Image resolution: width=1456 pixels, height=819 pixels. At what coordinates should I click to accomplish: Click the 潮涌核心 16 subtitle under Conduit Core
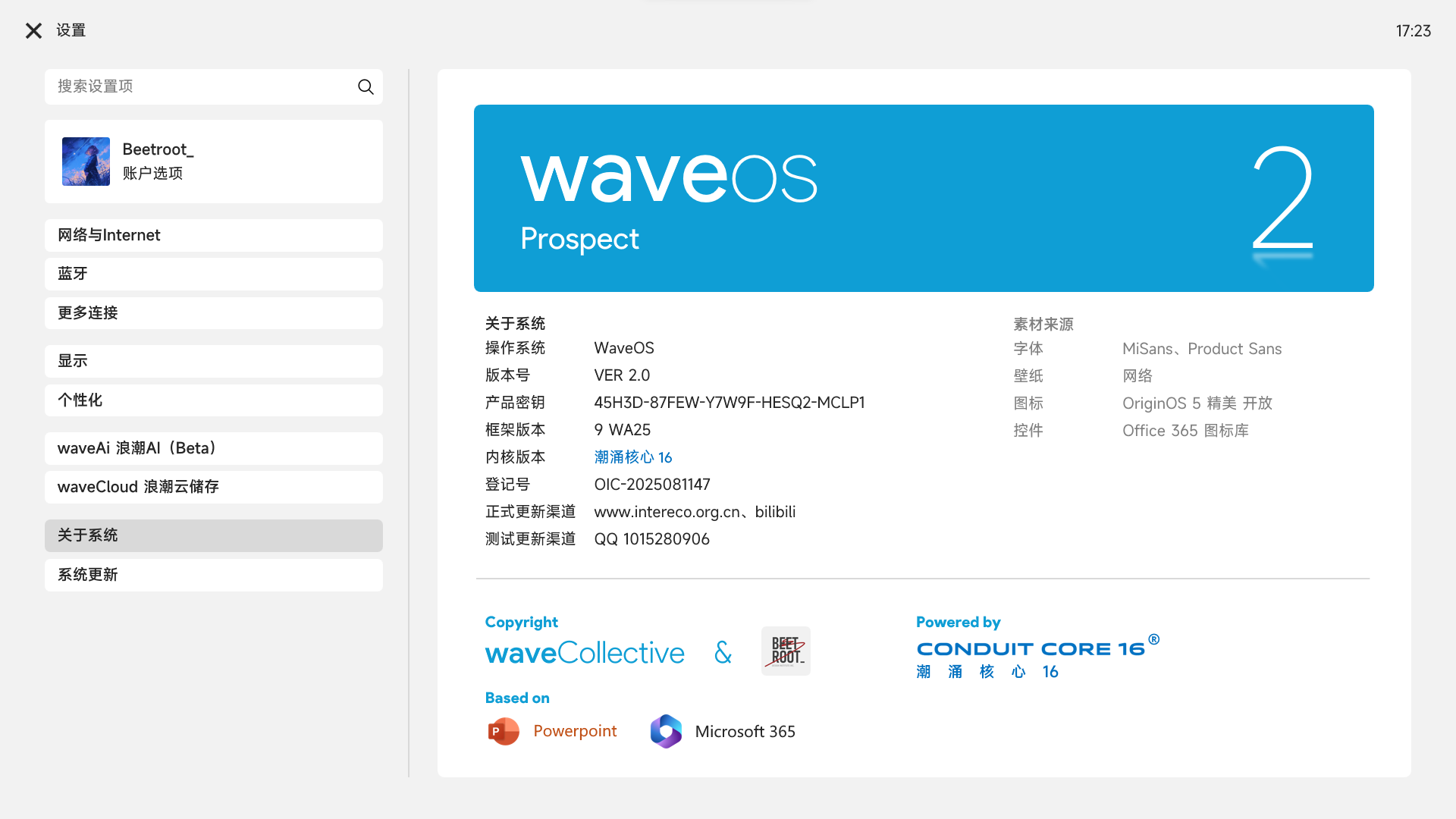[x=987, y=672]
